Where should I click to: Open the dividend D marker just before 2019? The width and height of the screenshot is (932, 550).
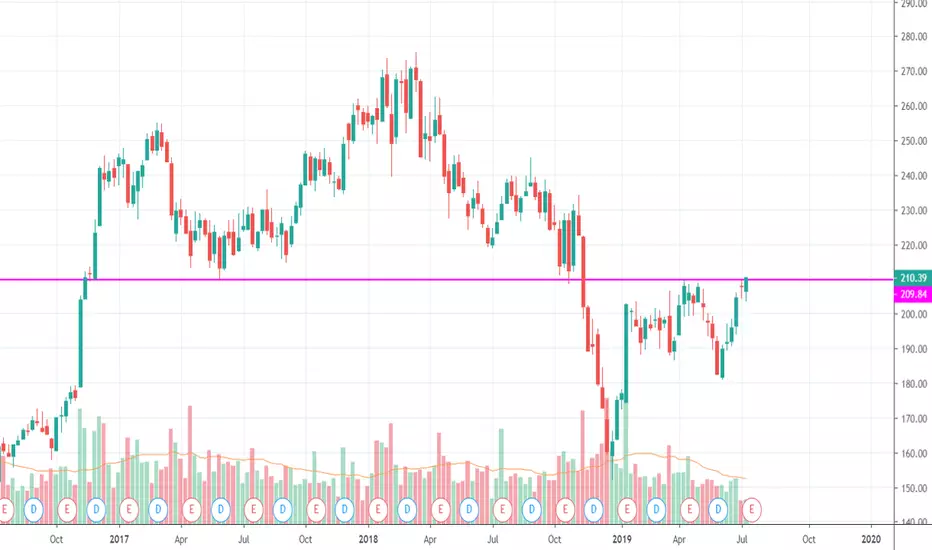(x=593, y=510)
